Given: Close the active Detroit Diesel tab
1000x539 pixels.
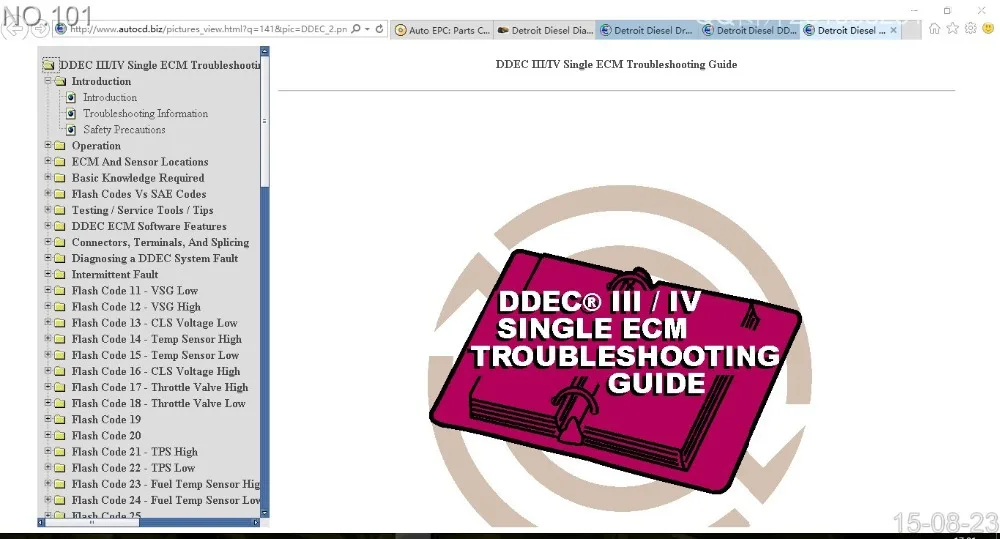Looking at the screenshot, I should point(893,30).
